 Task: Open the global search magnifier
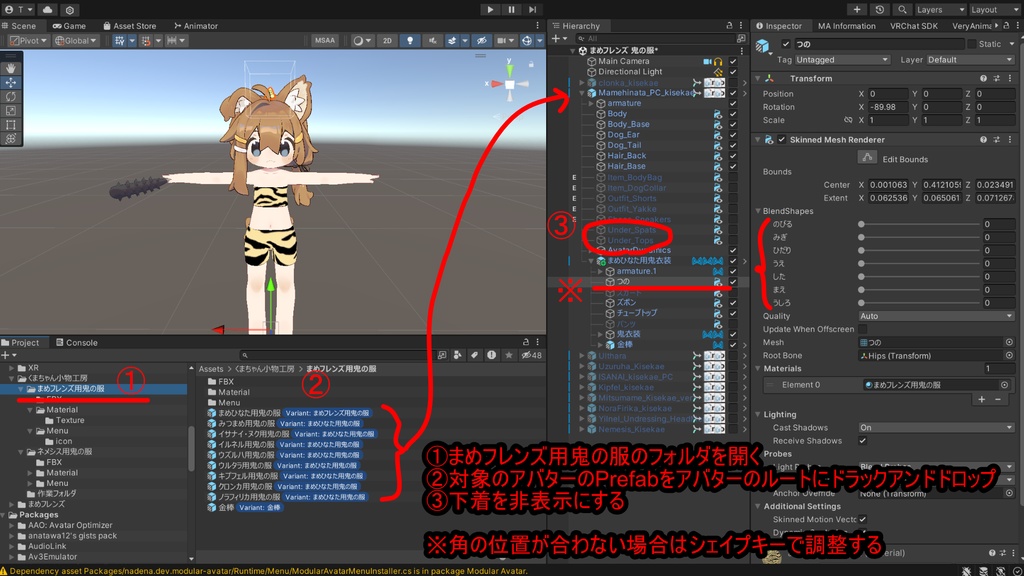pyautogui.click(x=902, y=10)
